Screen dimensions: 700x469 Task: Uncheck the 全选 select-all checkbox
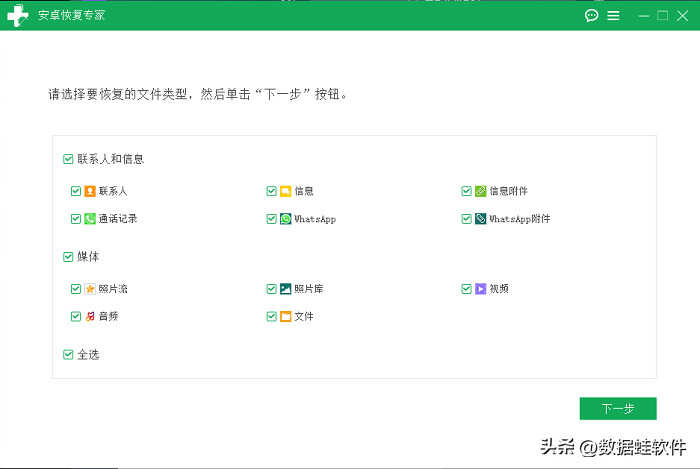pos(68,354)
